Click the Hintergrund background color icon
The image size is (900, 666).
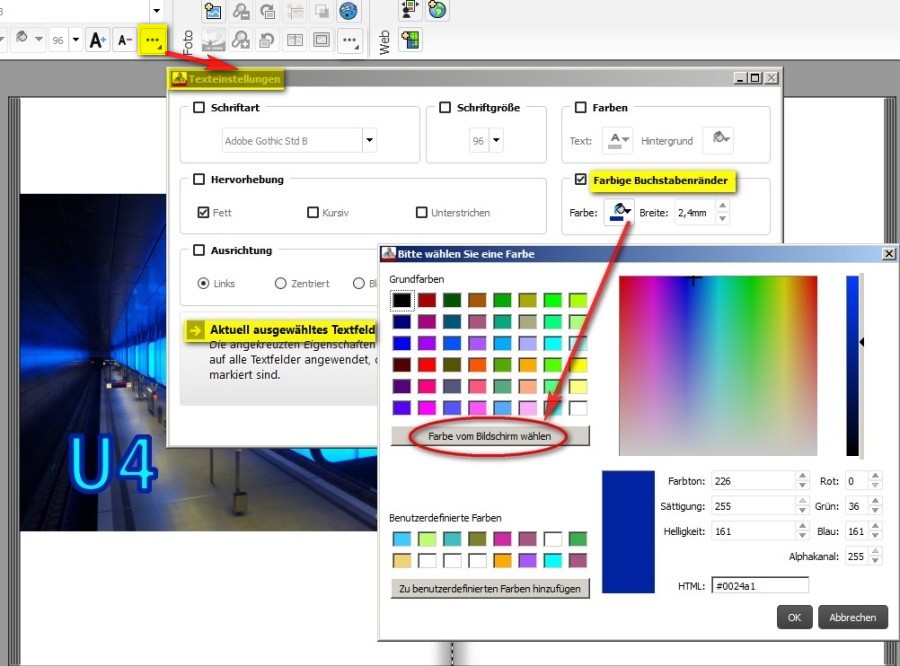[x=717, y=140]
